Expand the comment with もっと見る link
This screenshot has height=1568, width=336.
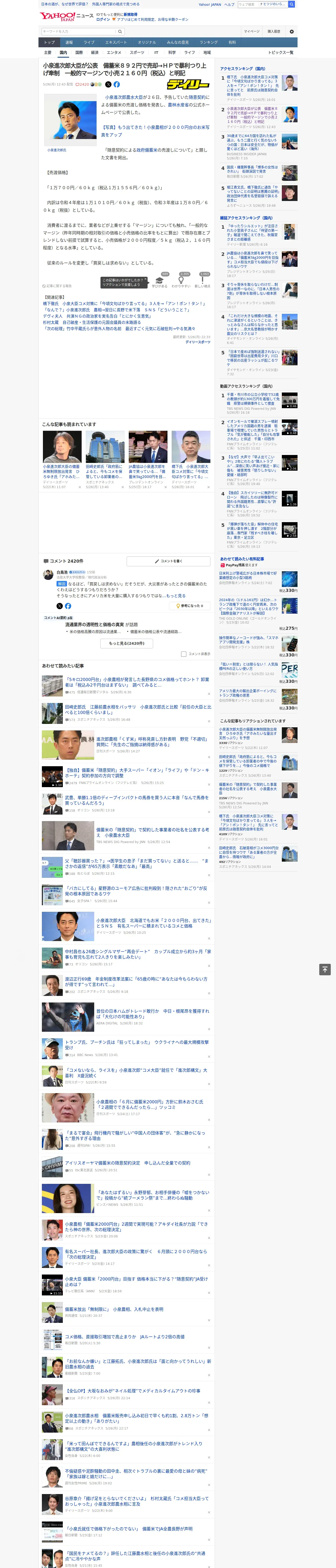(176, 596)
